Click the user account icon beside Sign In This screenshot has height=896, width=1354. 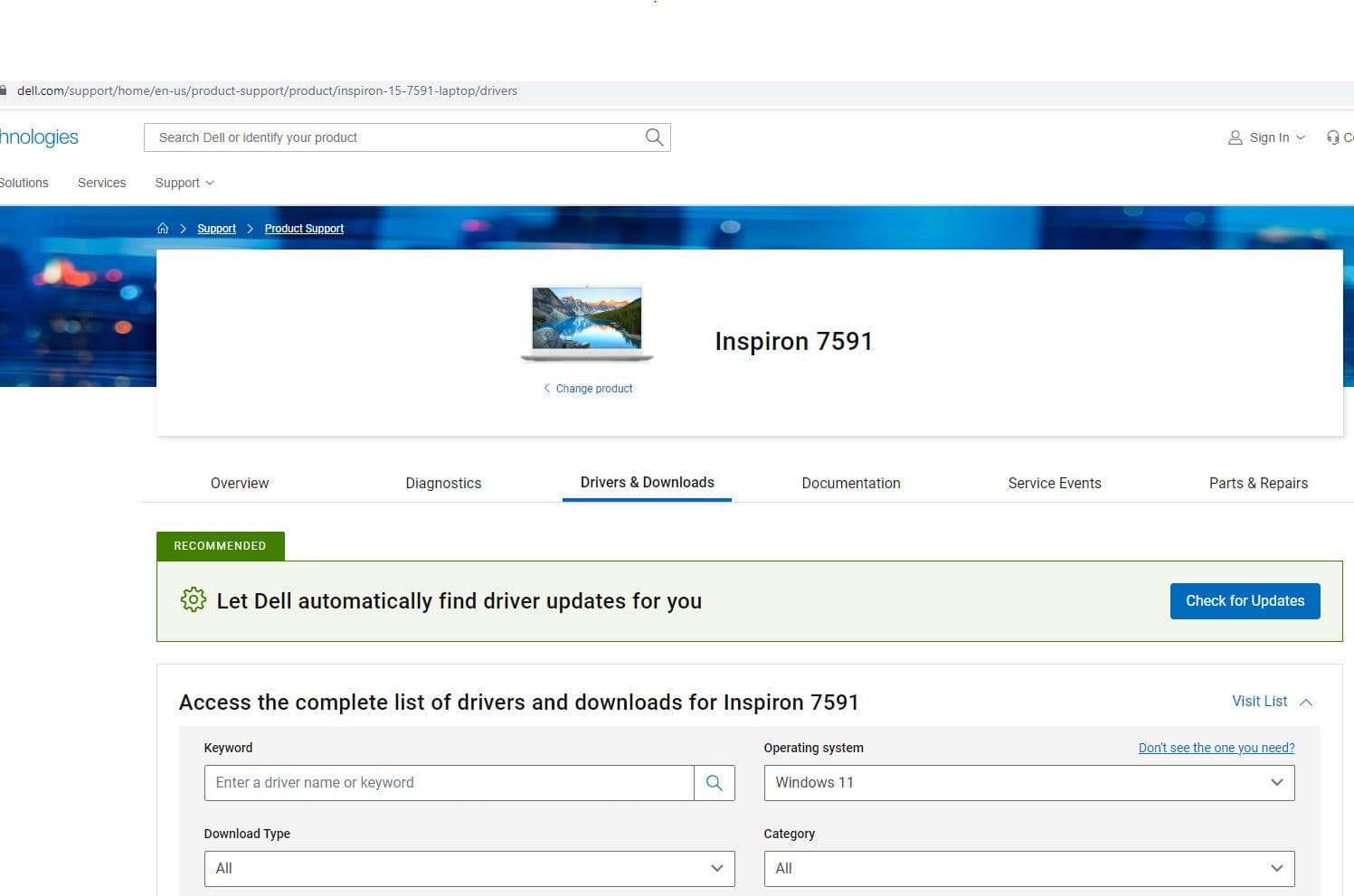[1235, 137]
